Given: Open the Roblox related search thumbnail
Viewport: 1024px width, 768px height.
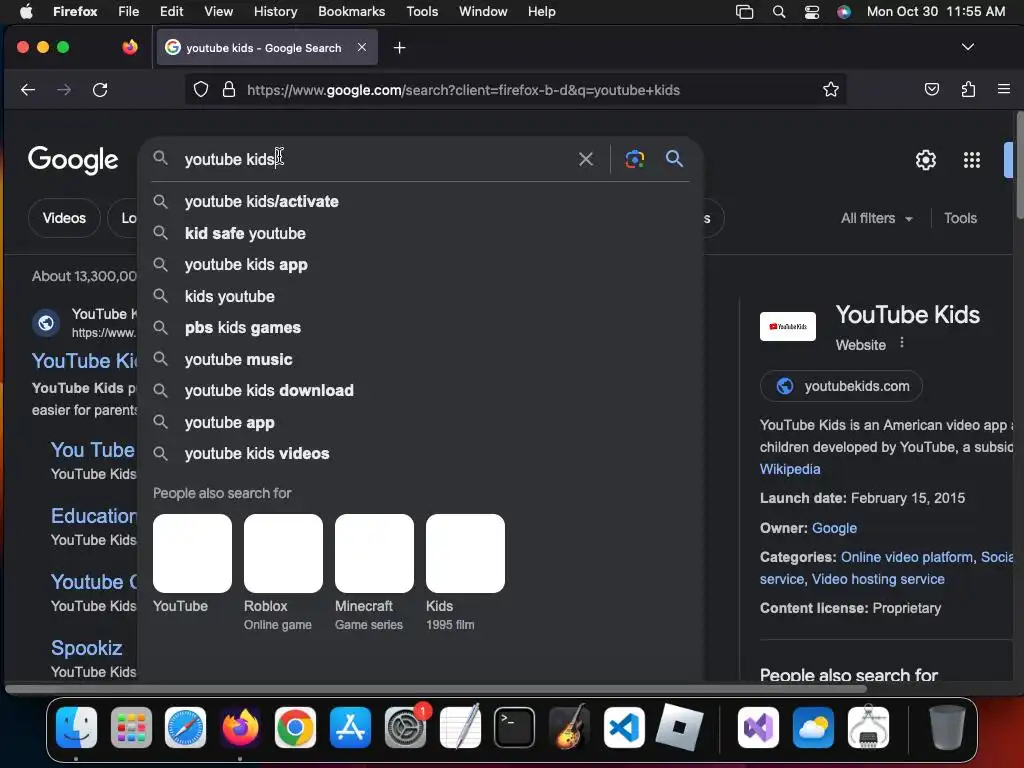Looking at the screenshot, I should (x=283, y=553).
